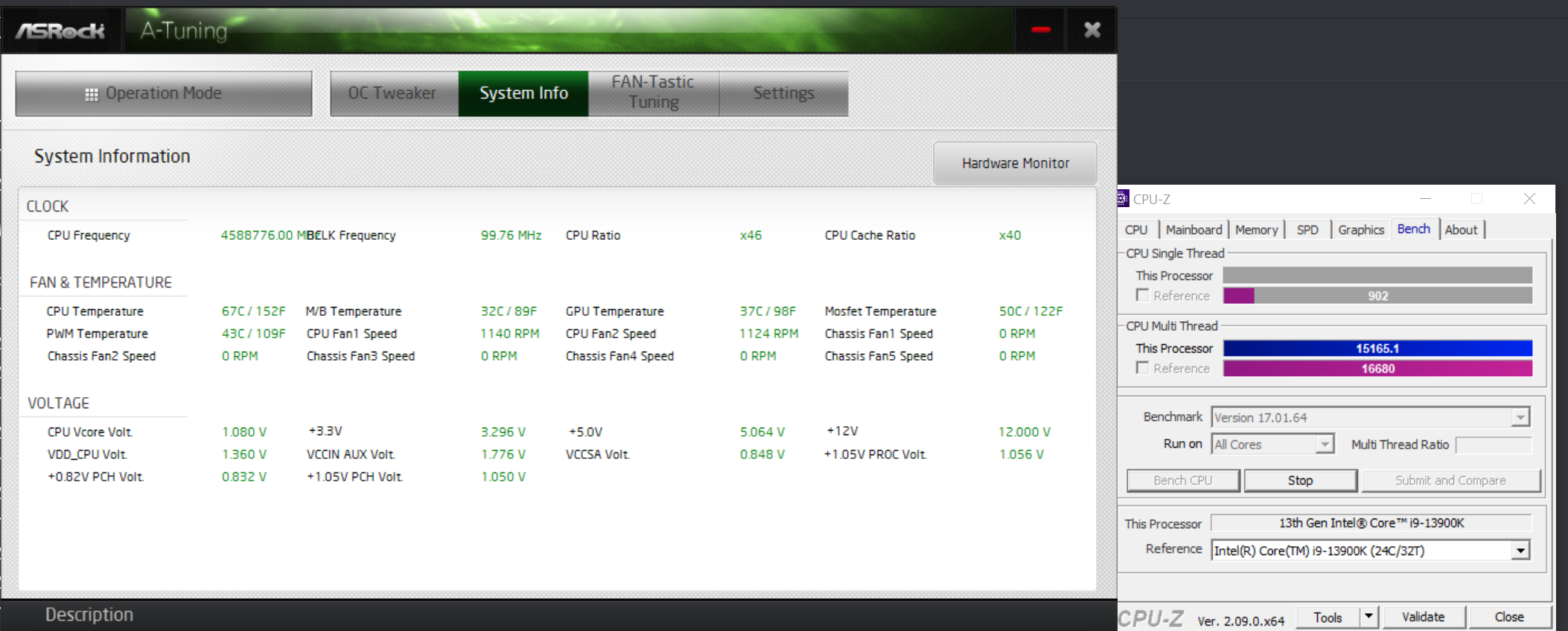The width and height of the screenshot is (1568, 631).
Task: Close the A-Tuning window
Action: click(1091, 30)
